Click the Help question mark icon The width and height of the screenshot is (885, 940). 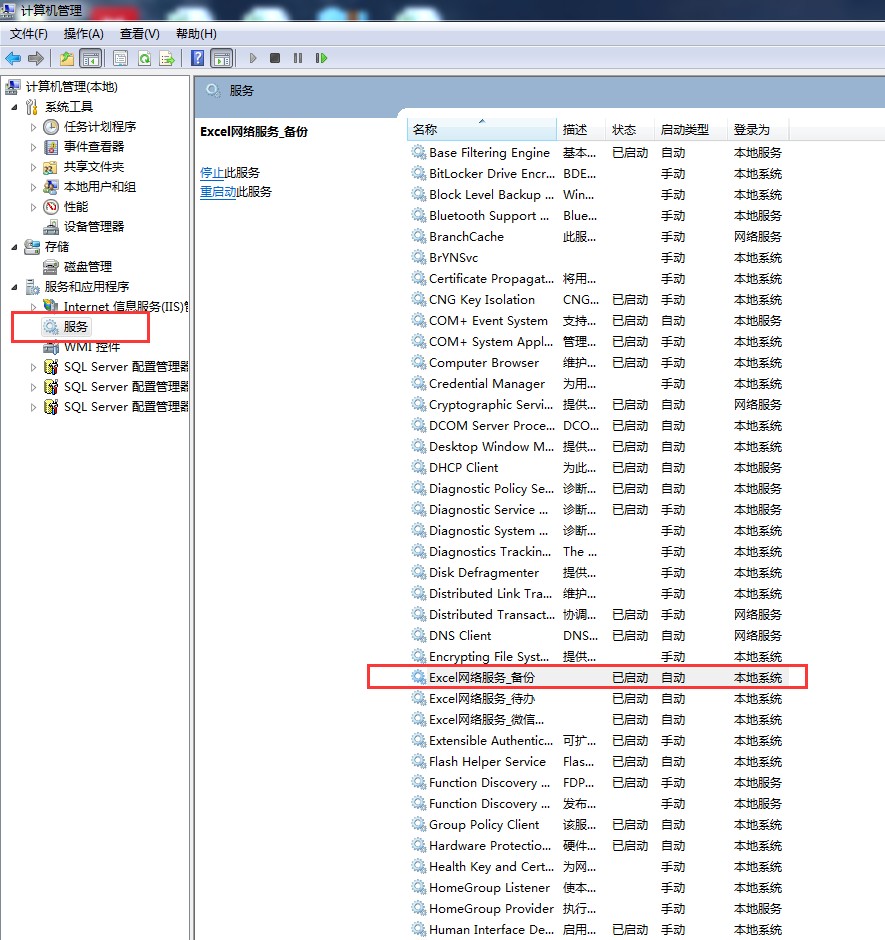point(197,58)
